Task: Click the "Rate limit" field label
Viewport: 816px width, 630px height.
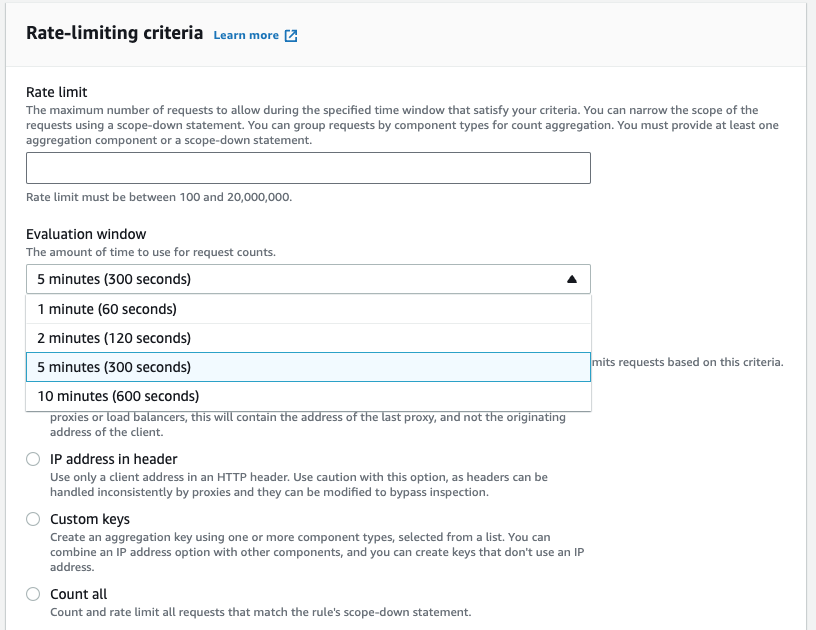Action: [x=56, y=92]
